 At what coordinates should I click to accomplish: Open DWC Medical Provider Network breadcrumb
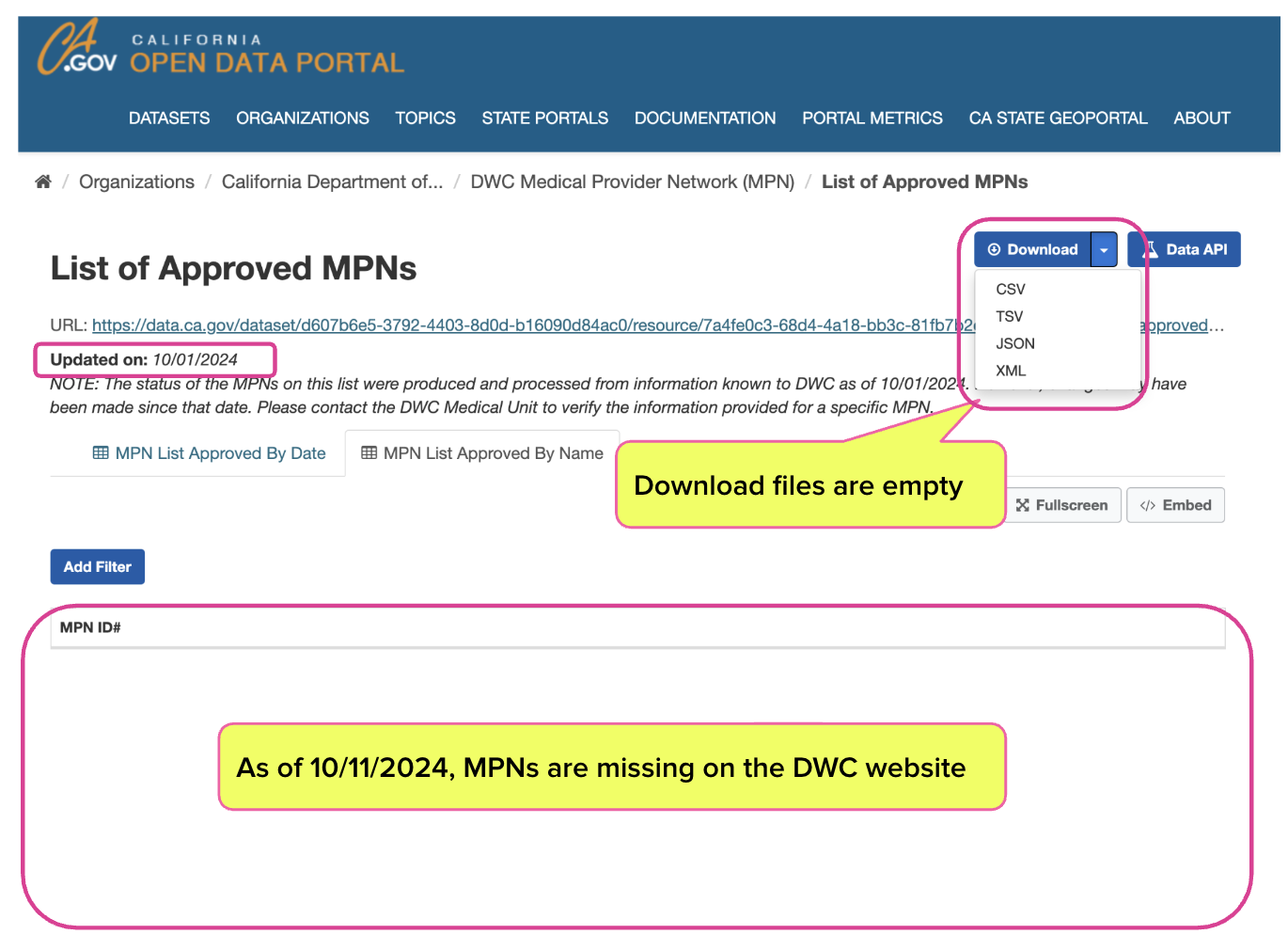point(633,182)
